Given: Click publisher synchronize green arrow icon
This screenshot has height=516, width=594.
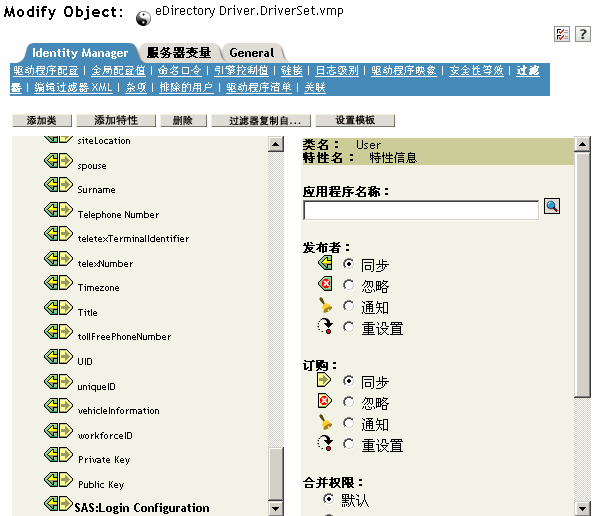Looking at the screenshot, I should [325, 263].
